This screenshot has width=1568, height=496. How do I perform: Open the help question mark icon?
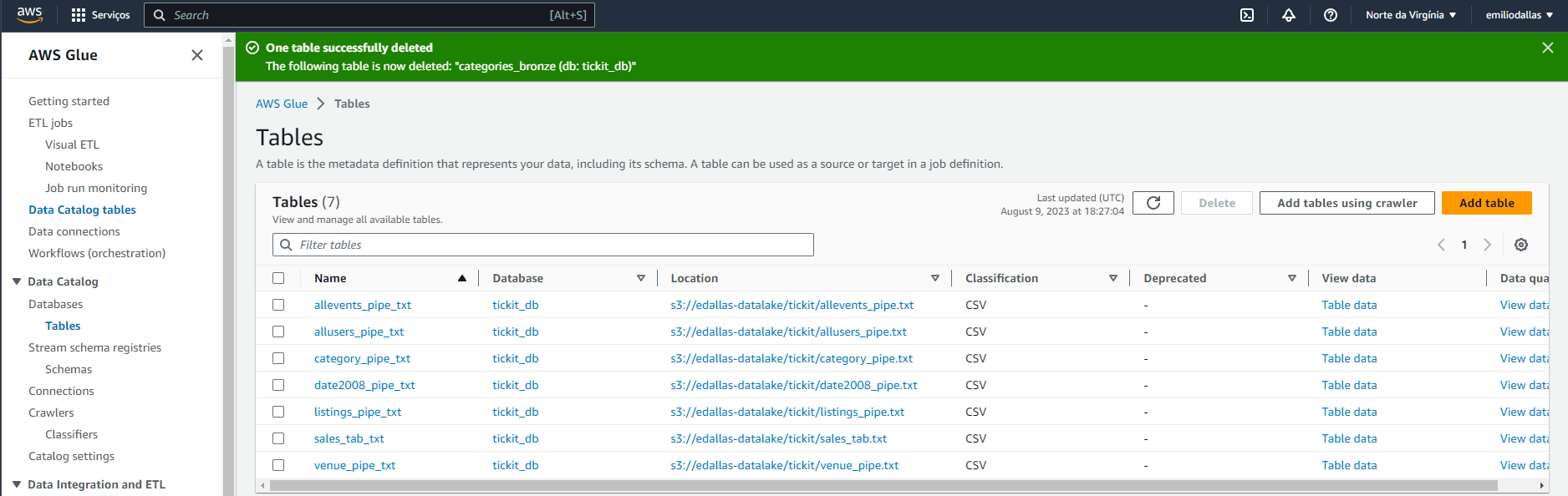(x=1330, y=15)
